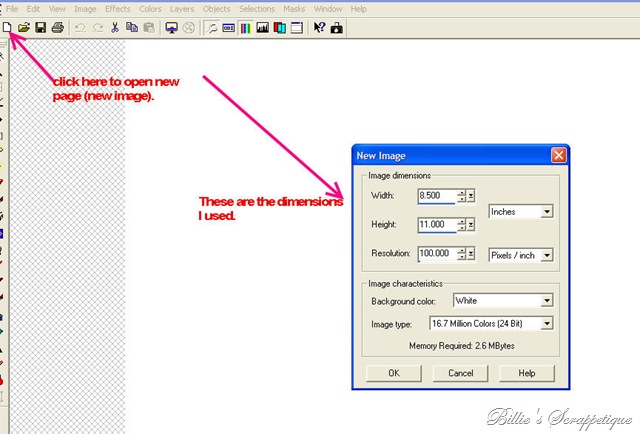Screen dimensions: 640x434
Task: Open the Background color dropdown
Action: click(547, 301)
